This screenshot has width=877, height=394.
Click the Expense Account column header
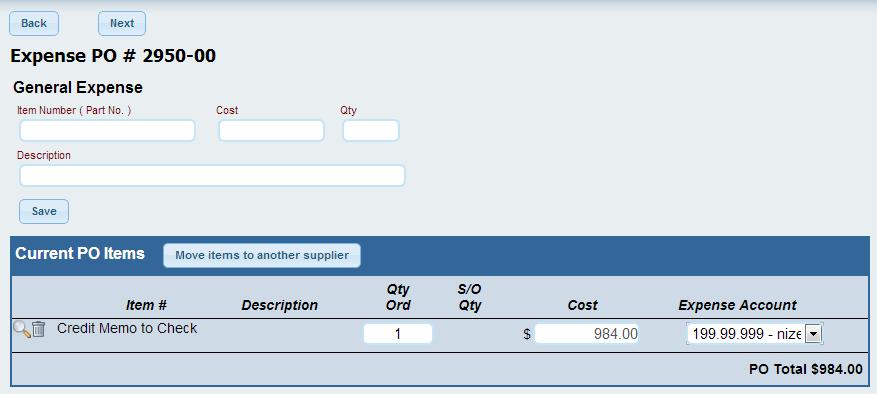738,306
